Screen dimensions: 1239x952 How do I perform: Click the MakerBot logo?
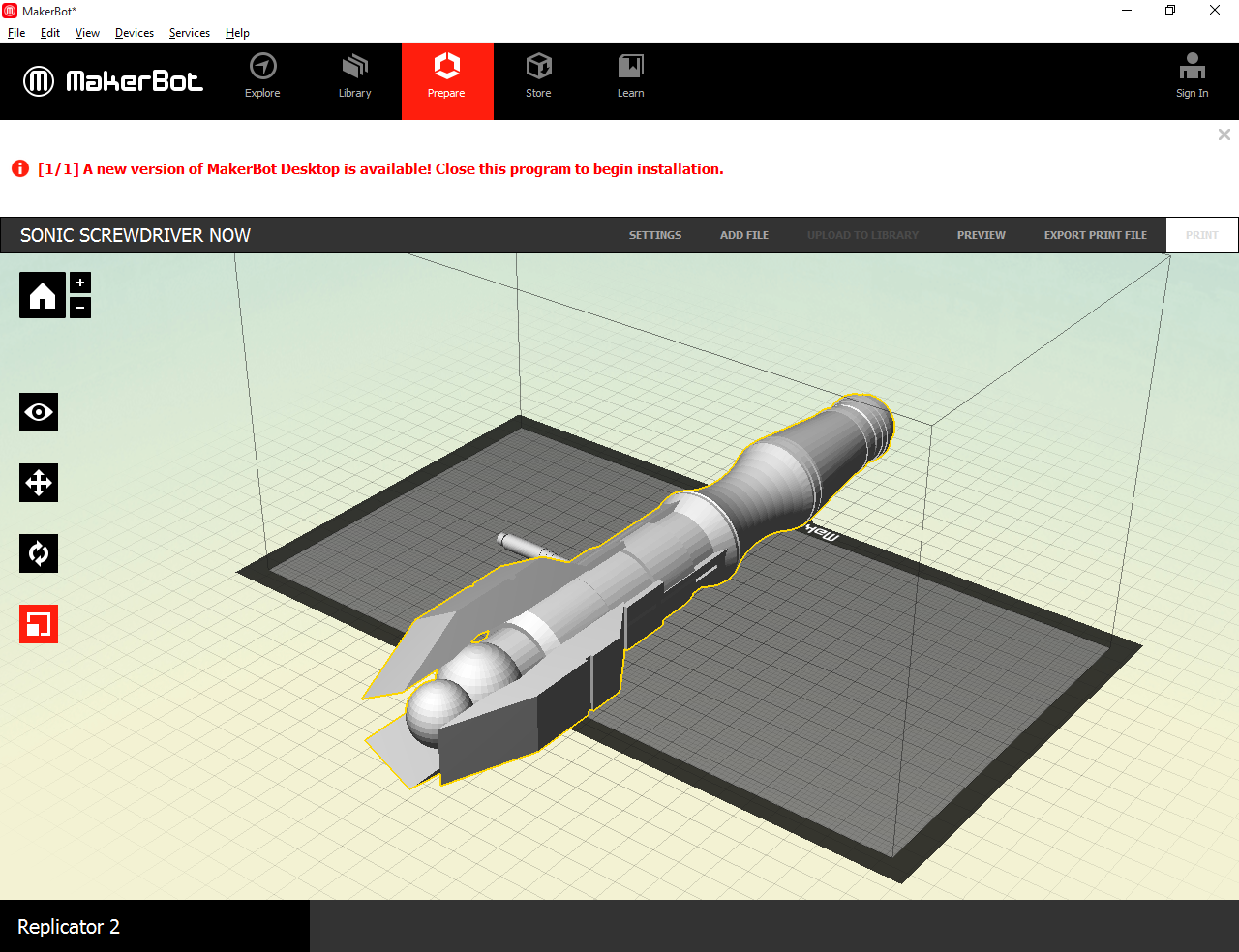[x=113, y=81]
